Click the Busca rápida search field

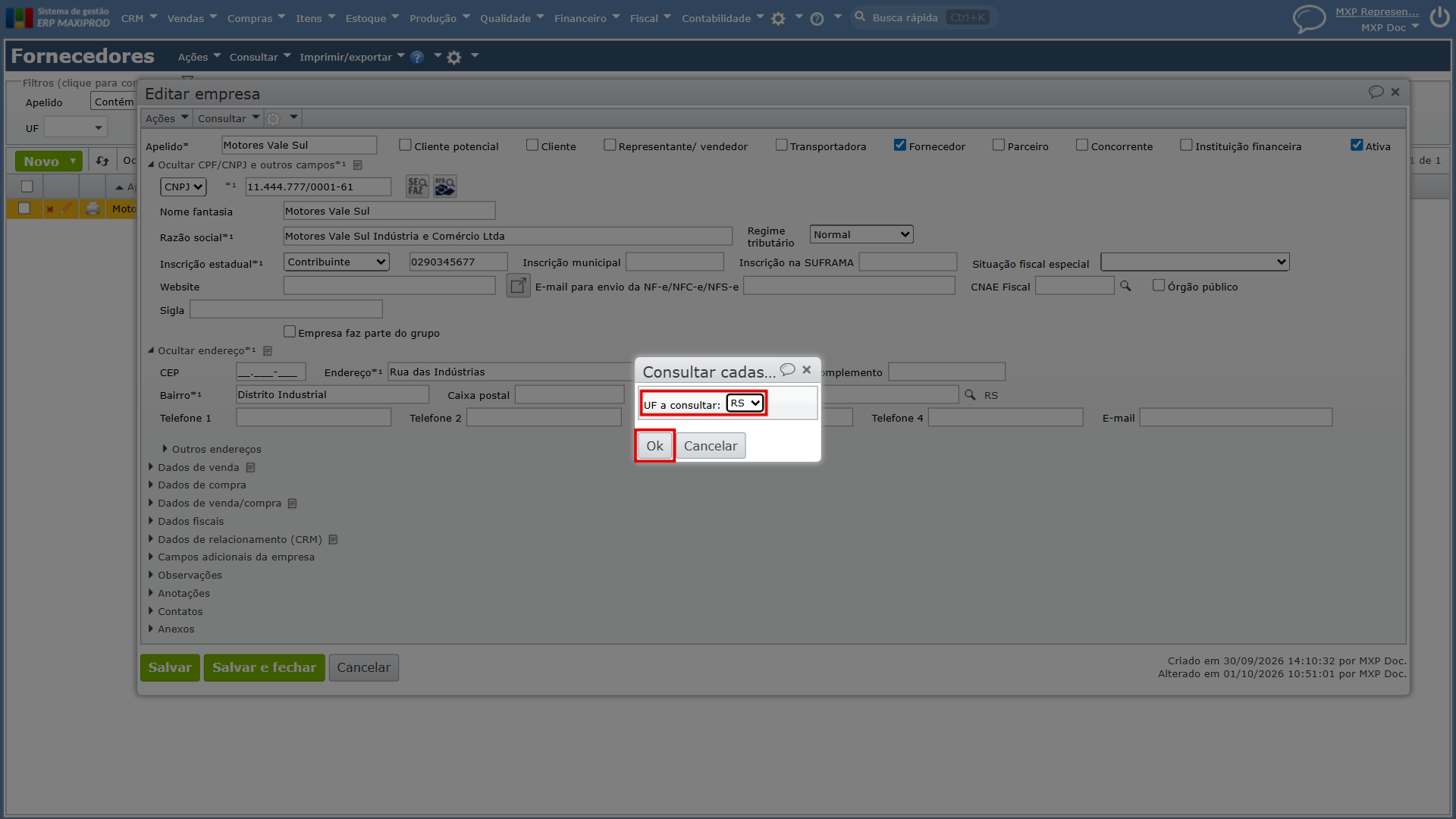(923, 17)
